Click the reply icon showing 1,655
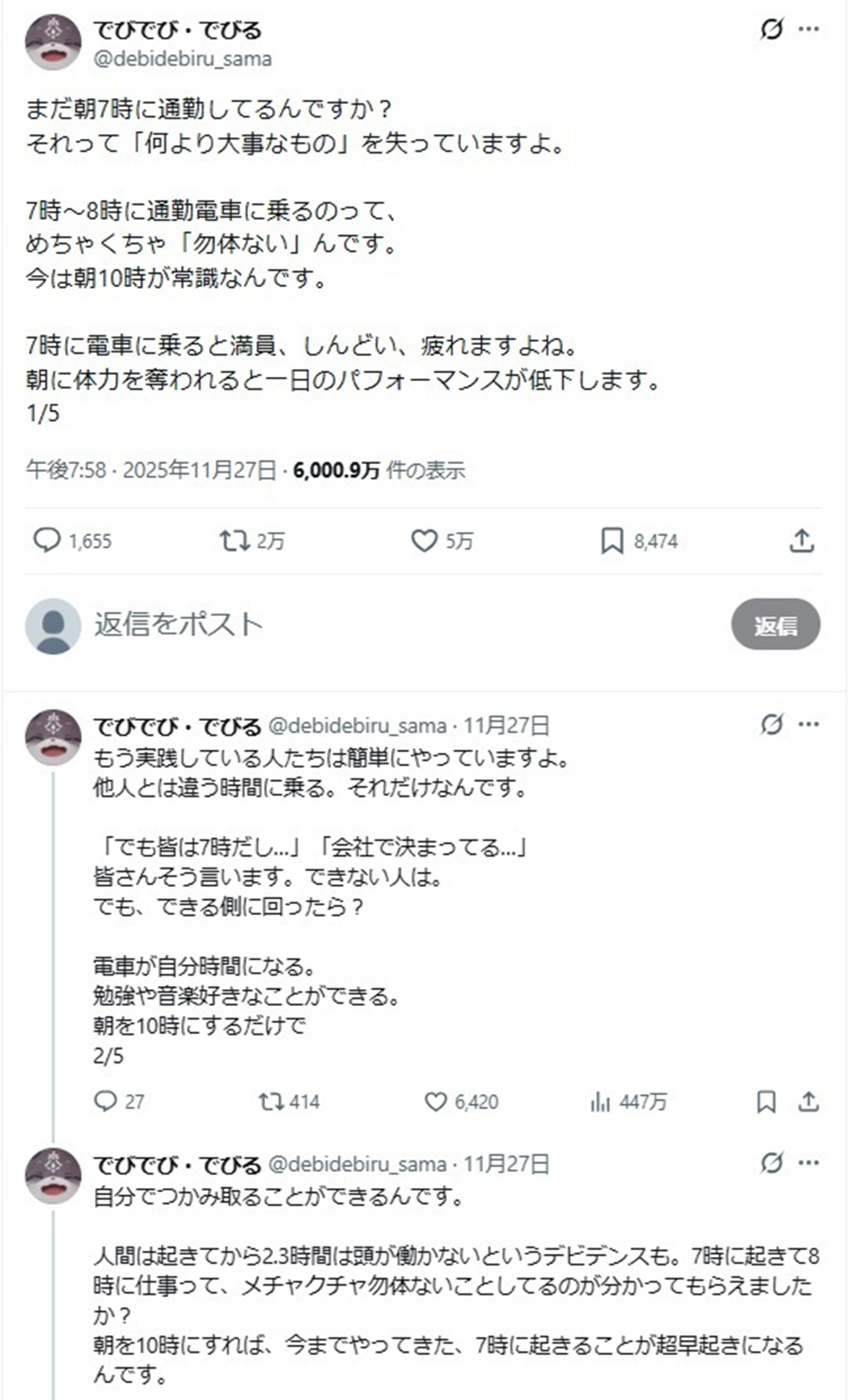Viewport: 866px width, 1400px height. click(x=48, y=541)
